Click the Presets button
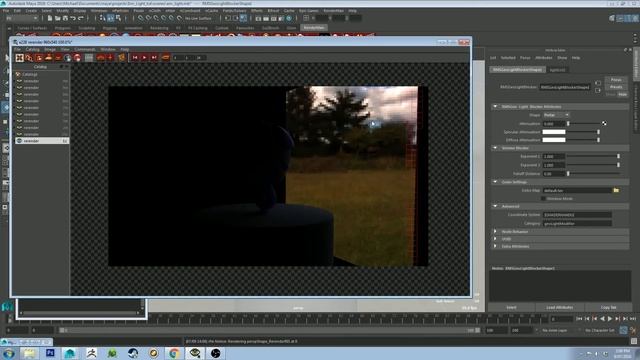 click(616, 87)
